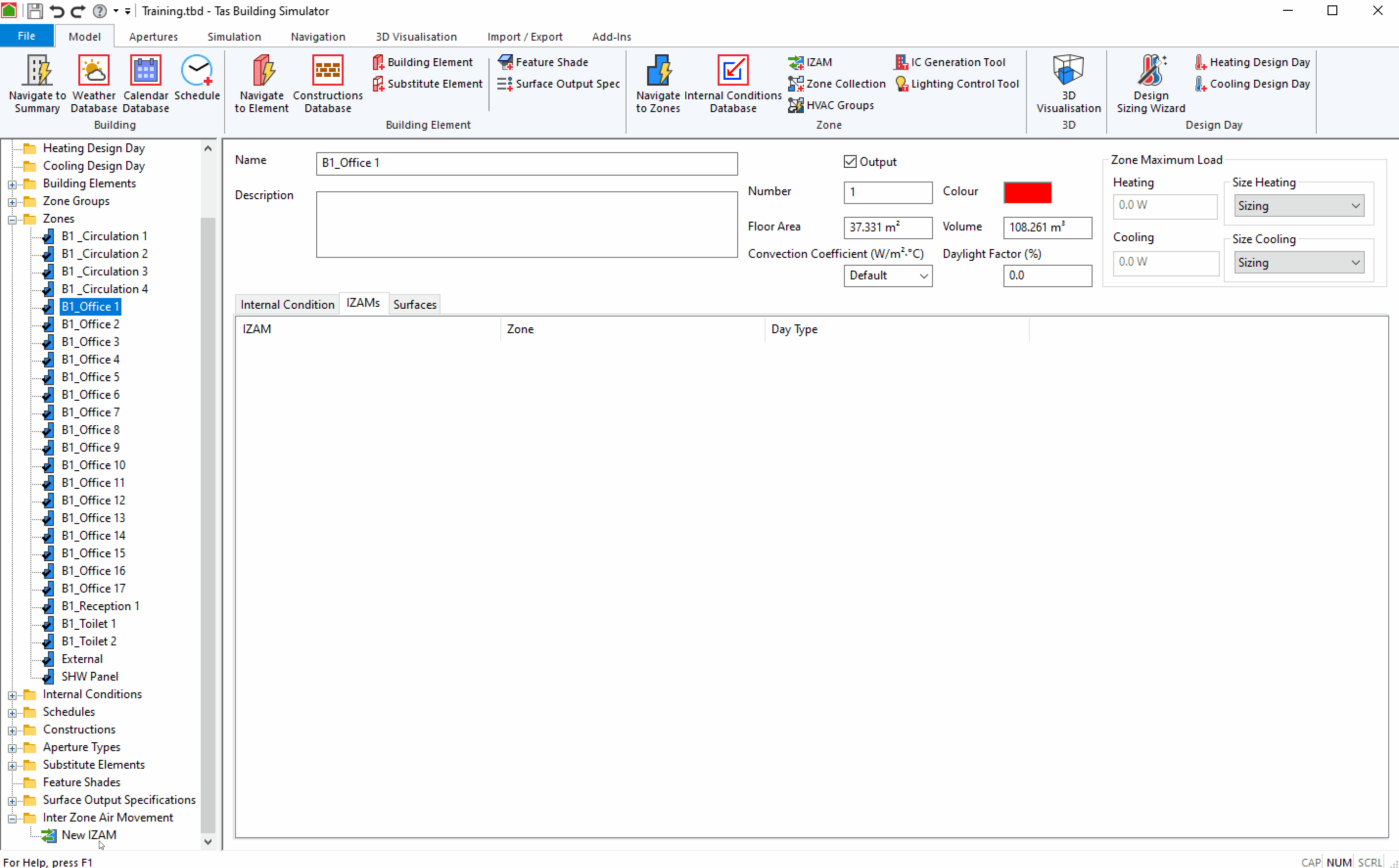
Task: Toggle check icon for B1_Circulation 1 zone
Action: coord(49,236)
